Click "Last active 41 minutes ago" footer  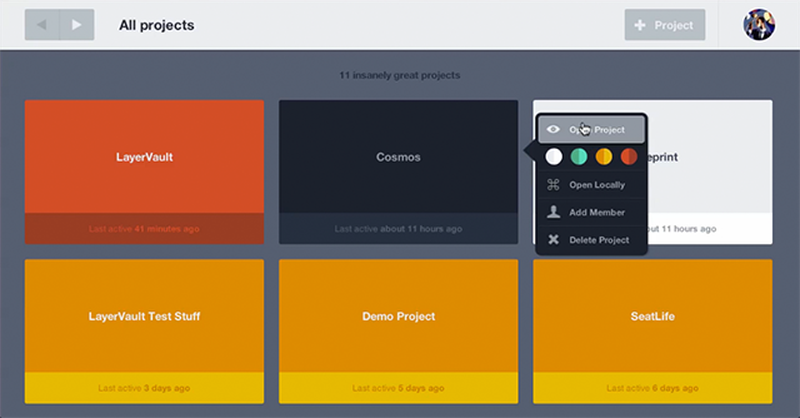point(144,229)
